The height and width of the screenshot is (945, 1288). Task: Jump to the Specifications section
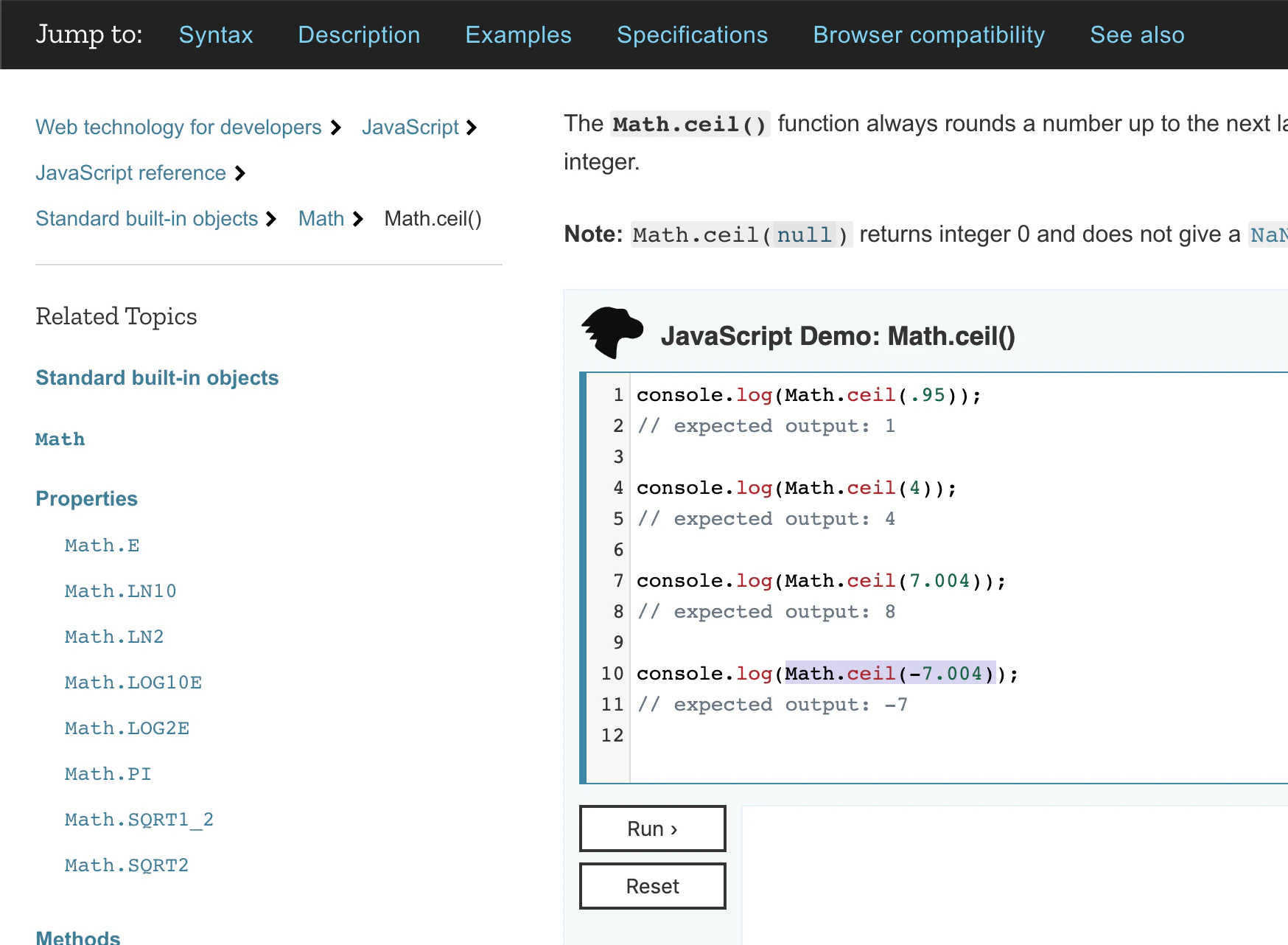pos(692,35)
